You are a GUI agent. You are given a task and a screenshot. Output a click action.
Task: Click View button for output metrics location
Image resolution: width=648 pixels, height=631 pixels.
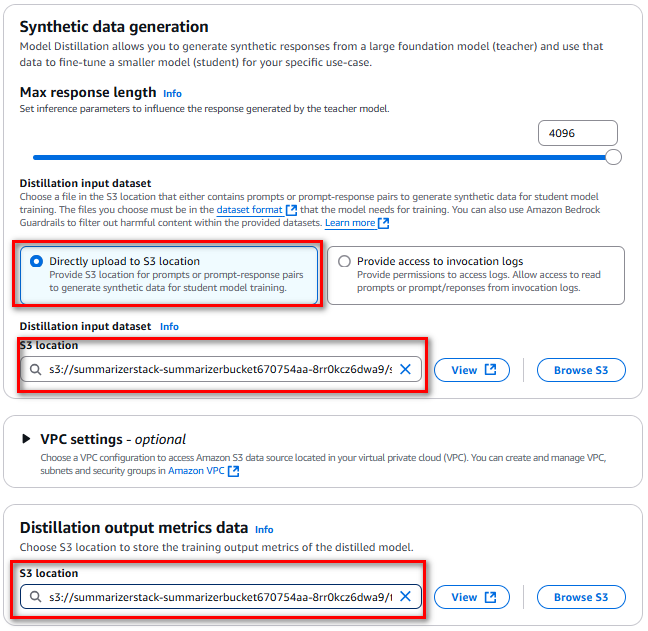click(472, 597)
